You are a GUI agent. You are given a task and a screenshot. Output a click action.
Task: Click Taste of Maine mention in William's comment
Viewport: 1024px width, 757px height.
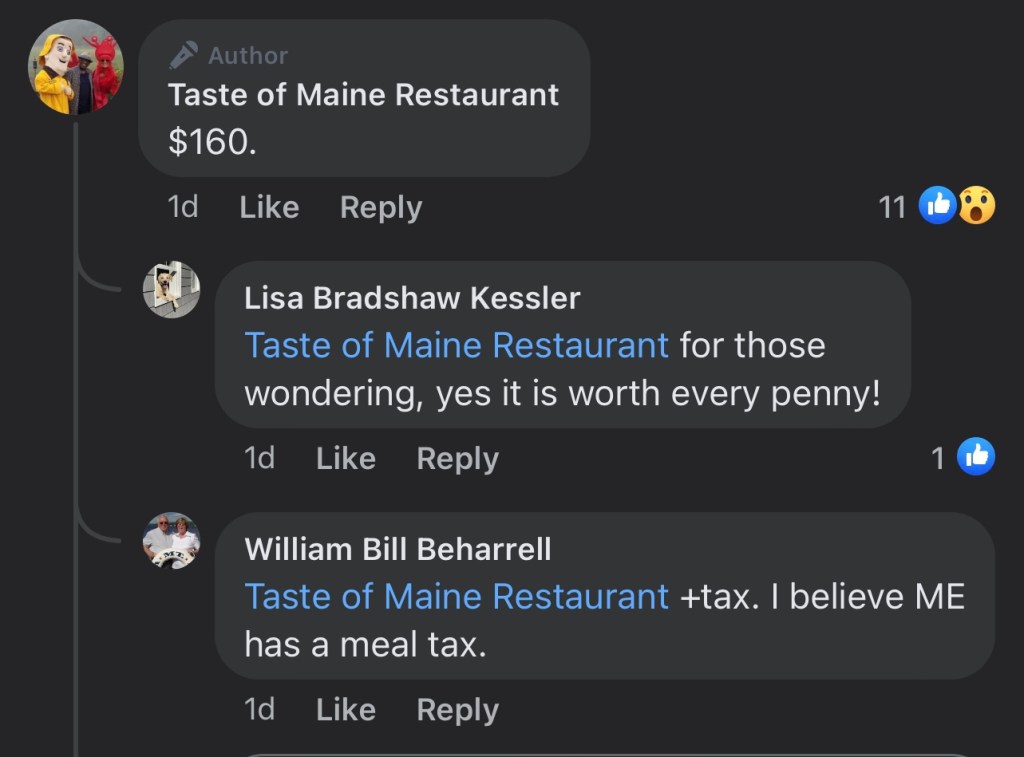[x=456, y=596]
